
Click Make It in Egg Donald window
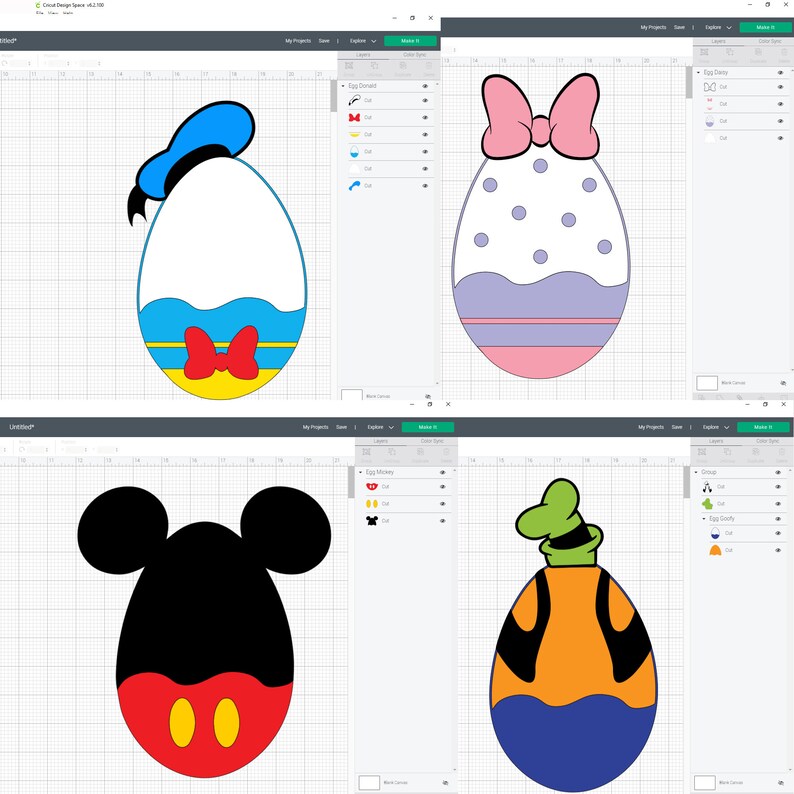coord(410,41)
